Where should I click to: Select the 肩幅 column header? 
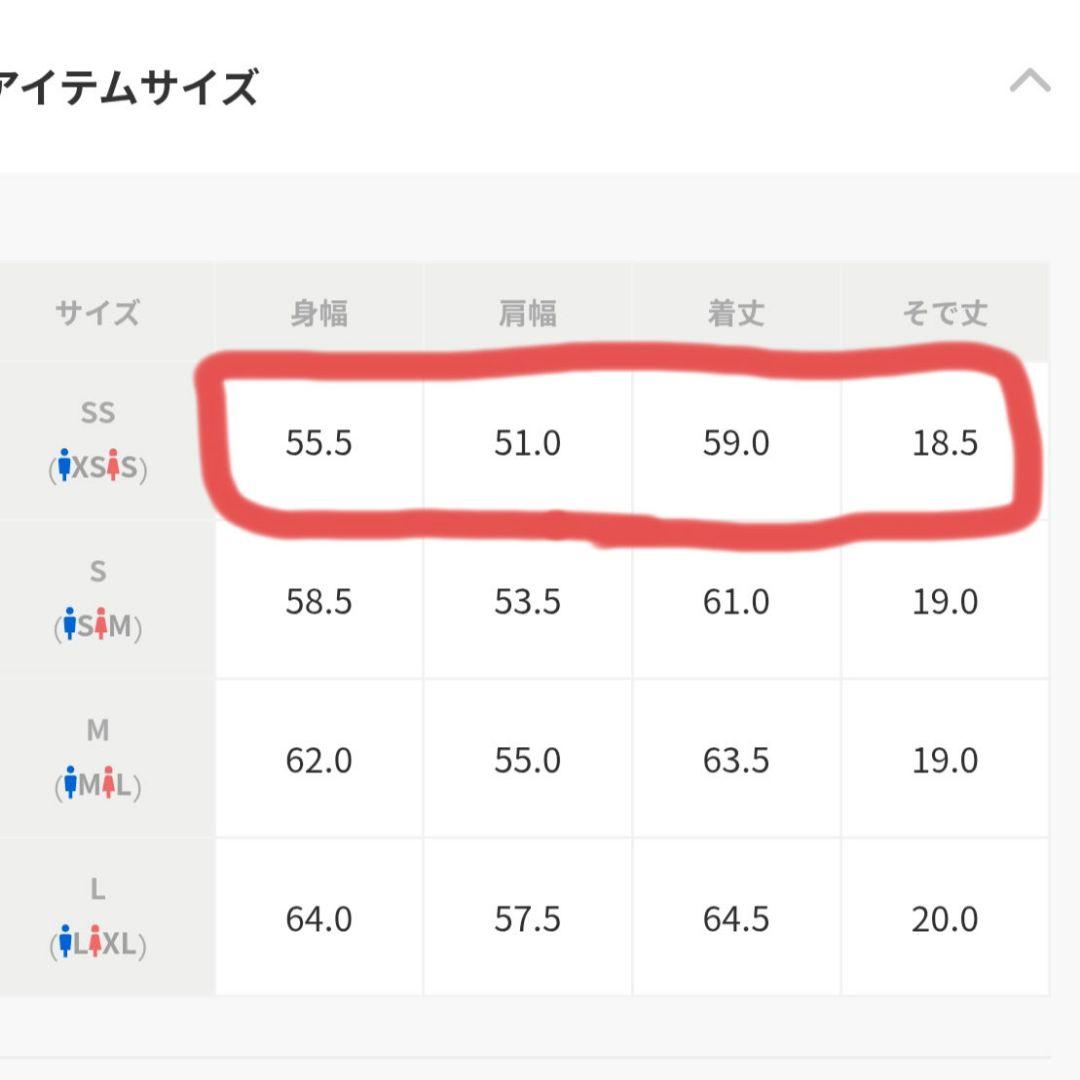528,313
